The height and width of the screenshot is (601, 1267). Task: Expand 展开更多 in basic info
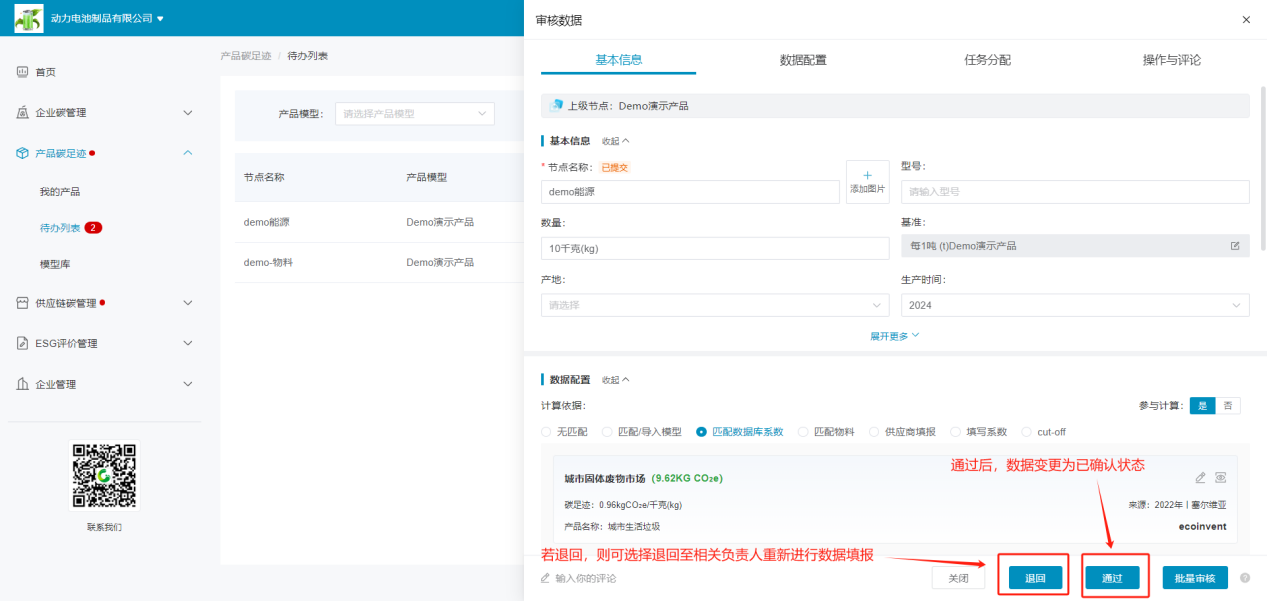pyautogui.click(x=894, y=336)
